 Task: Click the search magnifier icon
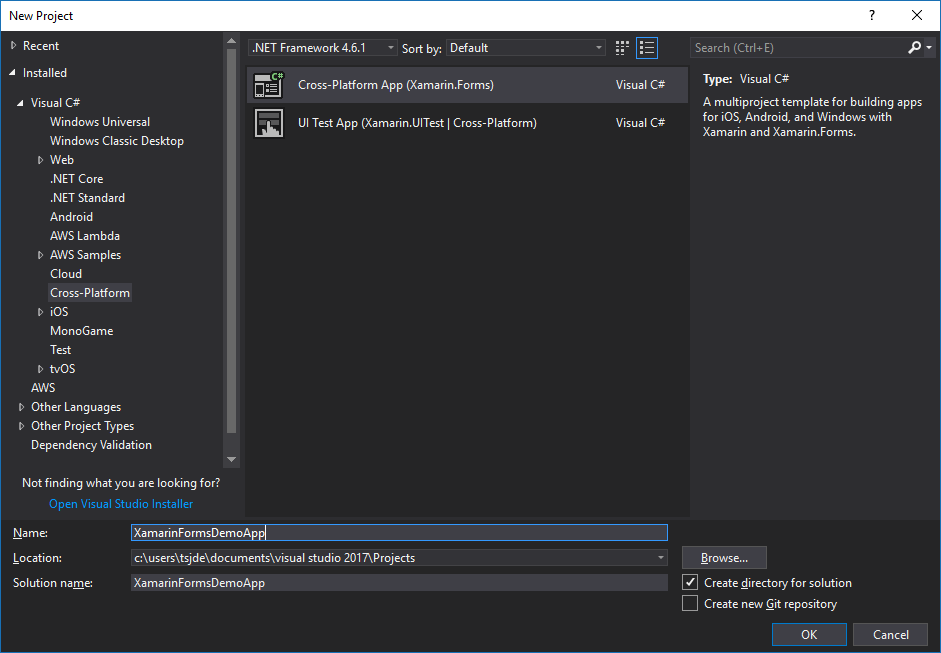pyautogui.click(x=914, y=48)
